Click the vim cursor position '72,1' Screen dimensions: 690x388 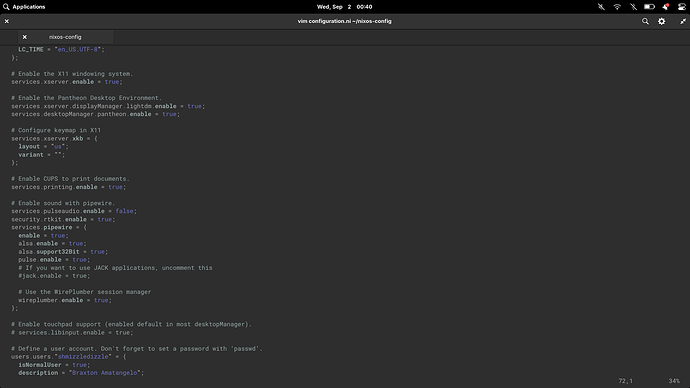point(625,381)
